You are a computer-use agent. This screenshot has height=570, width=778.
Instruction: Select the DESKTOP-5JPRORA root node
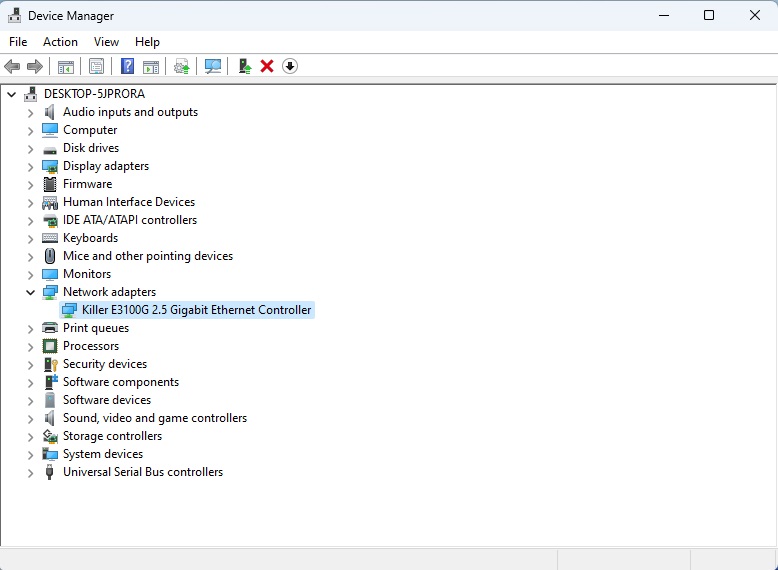pyautogui.click(x=94, y=94)
